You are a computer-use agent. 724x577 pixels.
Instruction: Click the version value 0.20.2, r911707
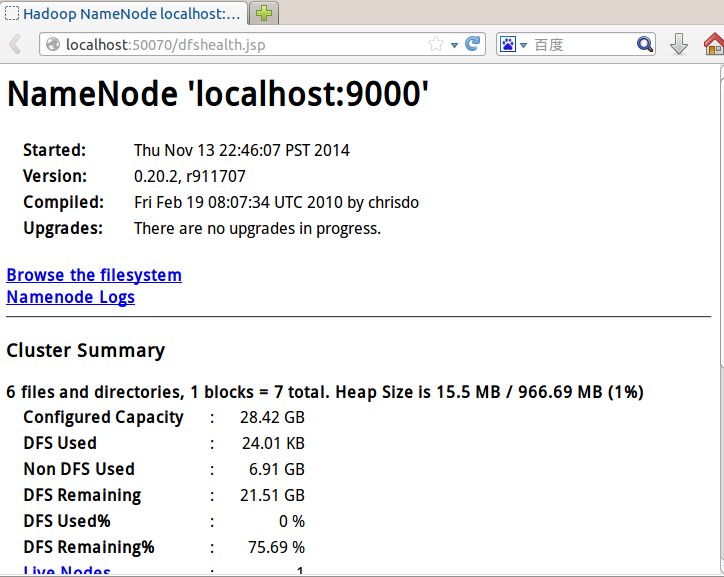pyautogui.click(x=190, y=176)
